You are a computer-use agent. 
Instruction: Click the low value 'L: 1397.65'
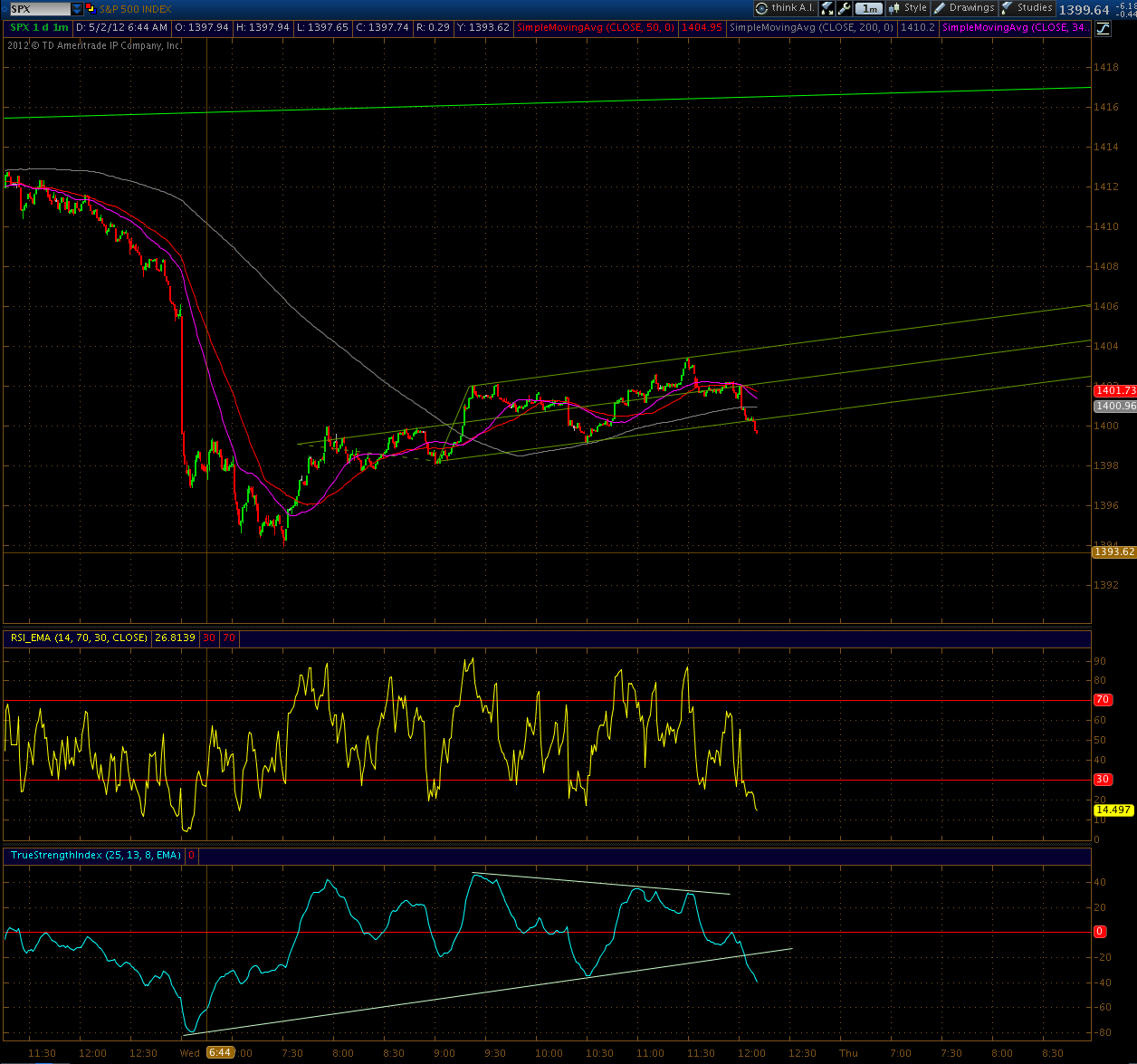(324, 28)
